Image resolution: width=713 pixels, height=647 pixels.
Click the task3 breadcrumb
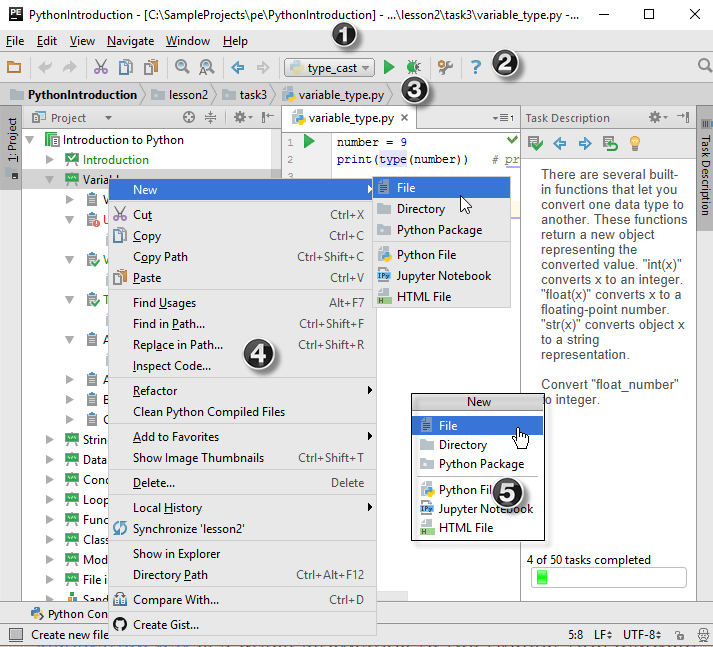pyautogui.click(x=245, y=95)
